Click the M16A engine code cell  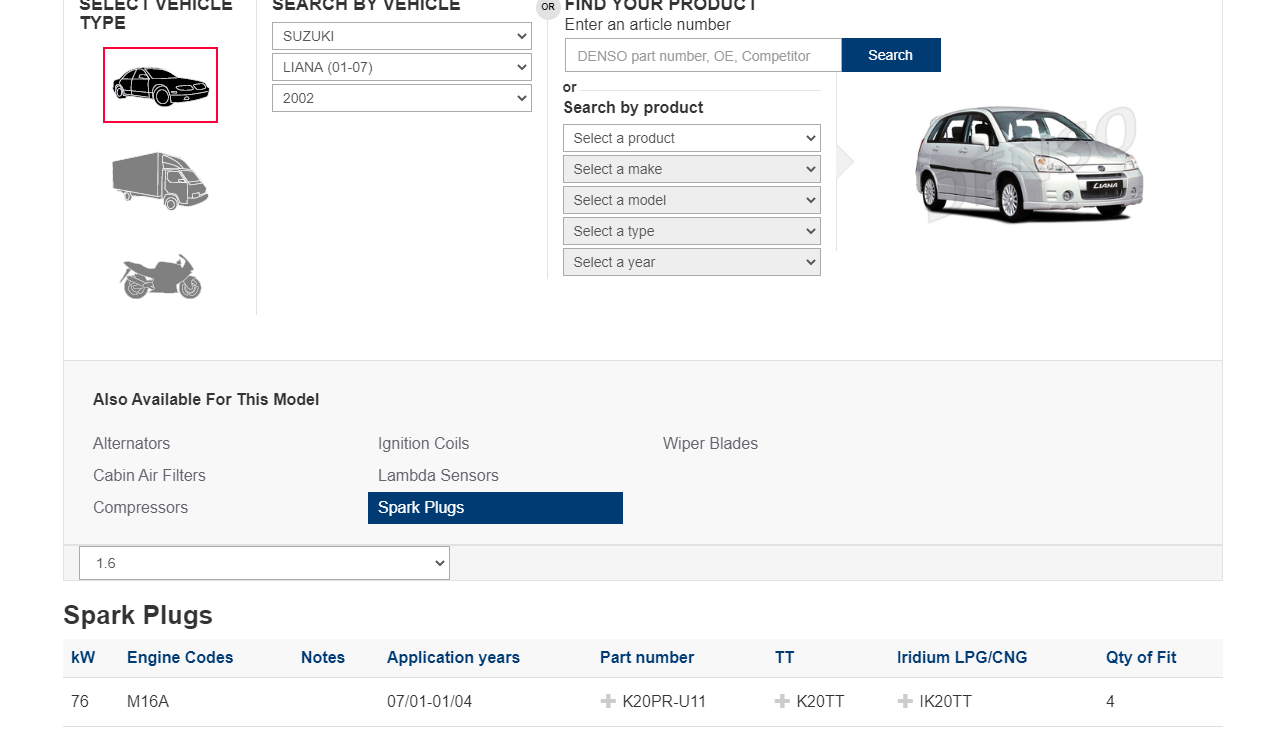[148, 702]
